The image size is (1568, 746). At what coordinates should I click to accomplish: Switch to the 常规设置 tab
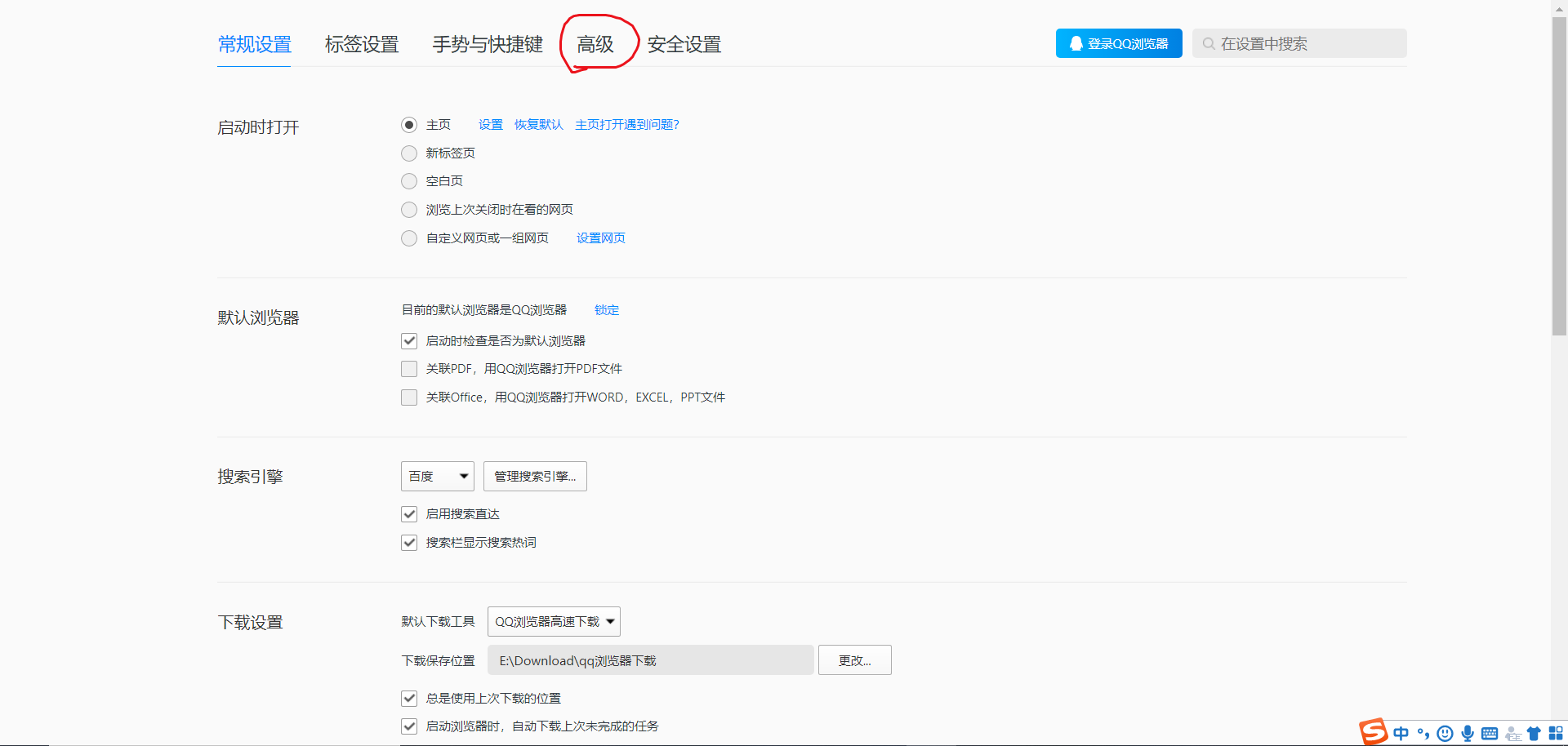(x=254, y=44)
